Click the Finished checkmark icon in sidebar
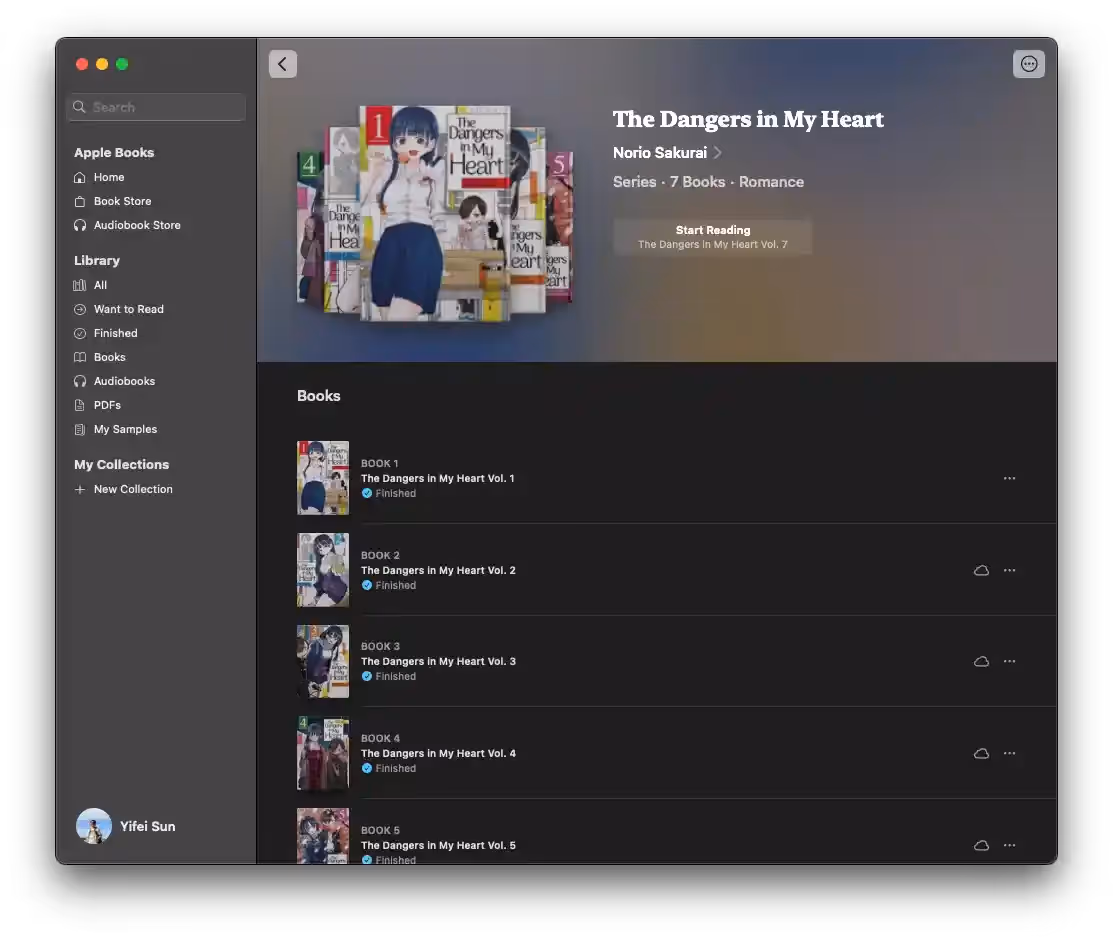Image resolution: width=1113 pixels, height=938 pixels. tap(80, 334)
